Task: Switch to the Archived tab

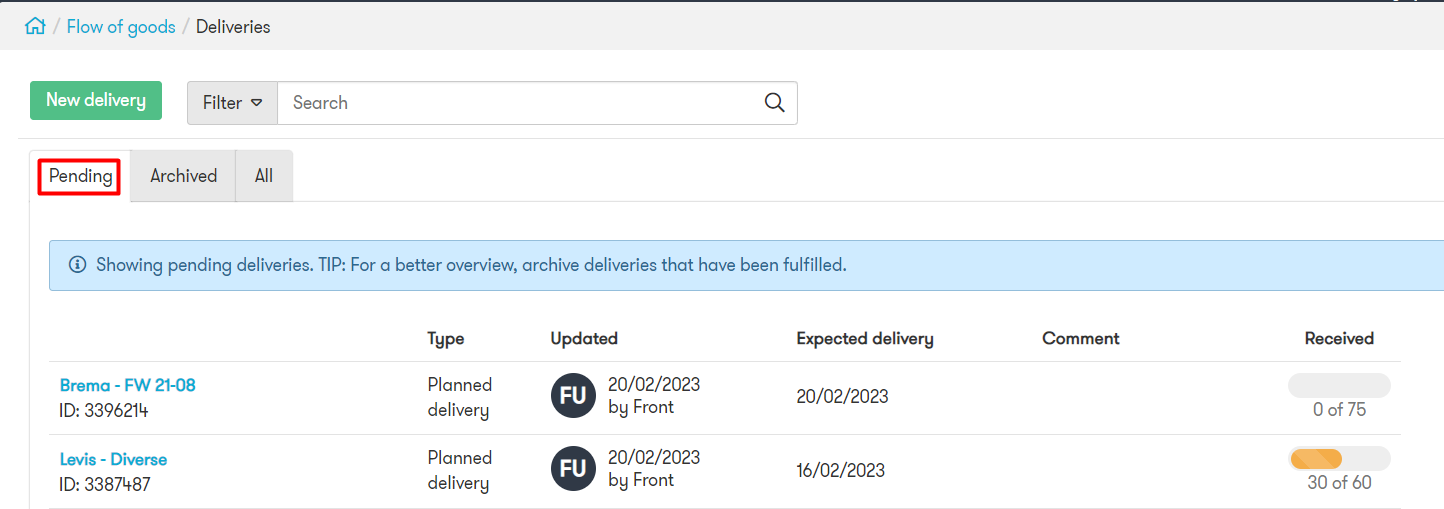Action: pyautogui.click(x=183, y=176)
